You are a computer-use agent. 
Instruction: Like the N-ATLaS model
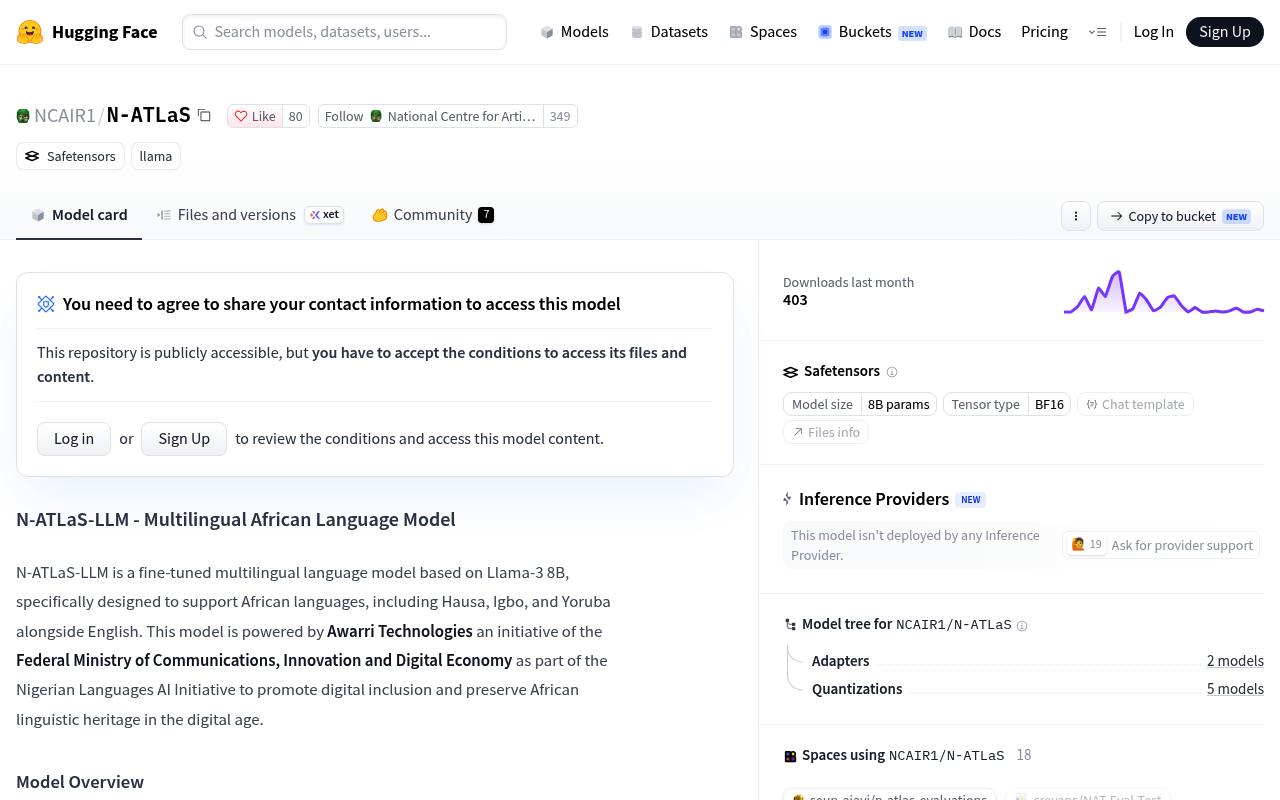tap(255, 116)
